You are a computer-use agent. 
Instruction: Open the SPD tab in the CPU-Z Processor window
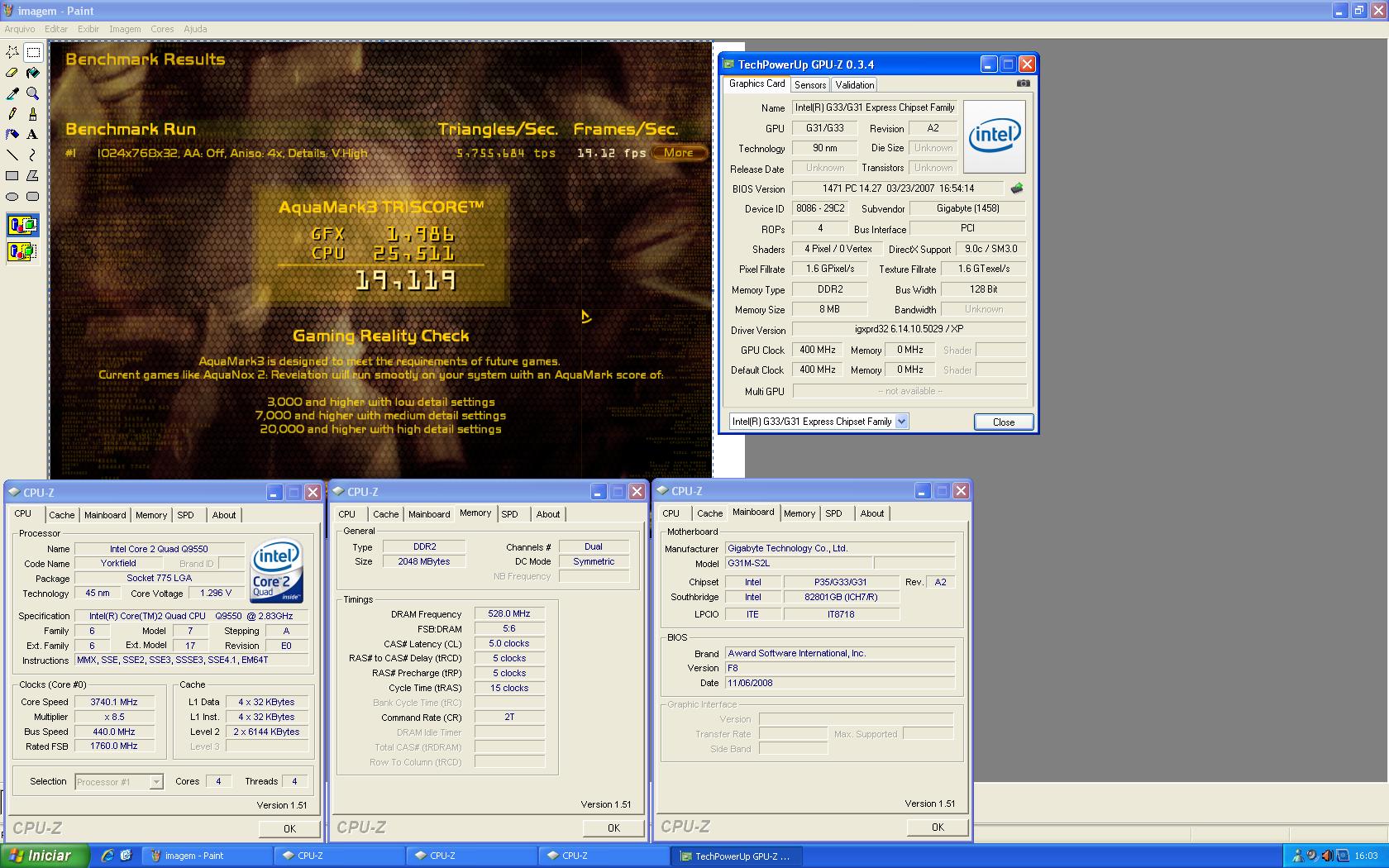186,515
